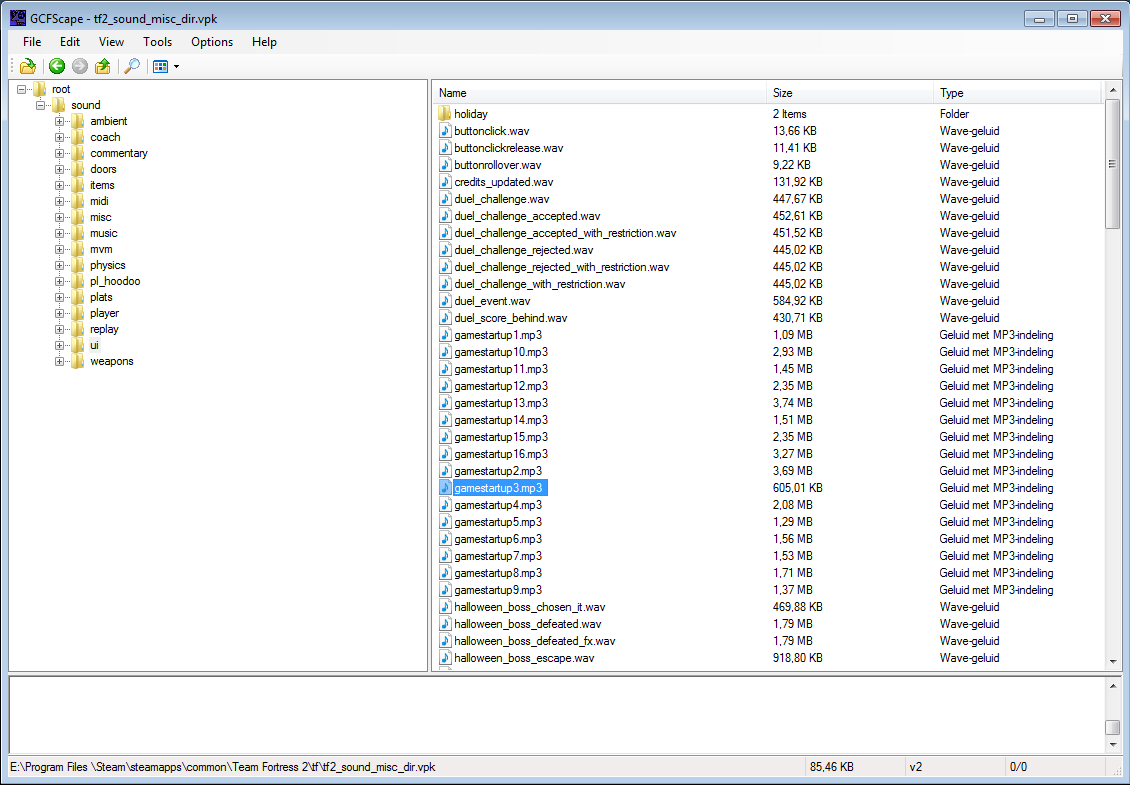
Task: Click the halloween_boss_escape.wav file icon
Action: (445, 658)
